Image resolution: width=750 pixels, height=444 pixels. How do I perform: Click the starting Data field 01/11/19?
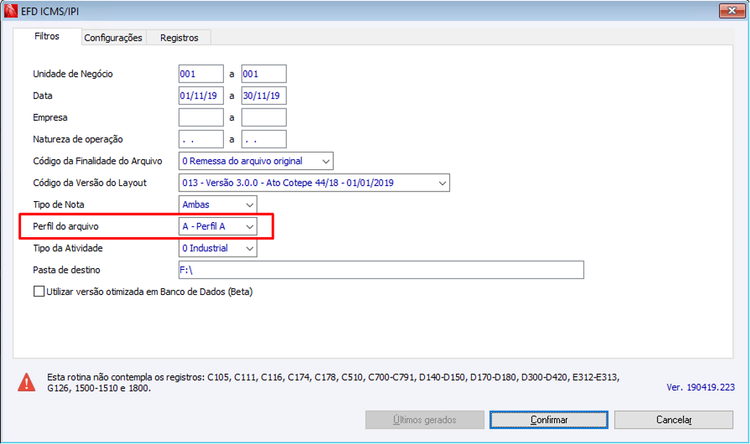pos(201,96)
